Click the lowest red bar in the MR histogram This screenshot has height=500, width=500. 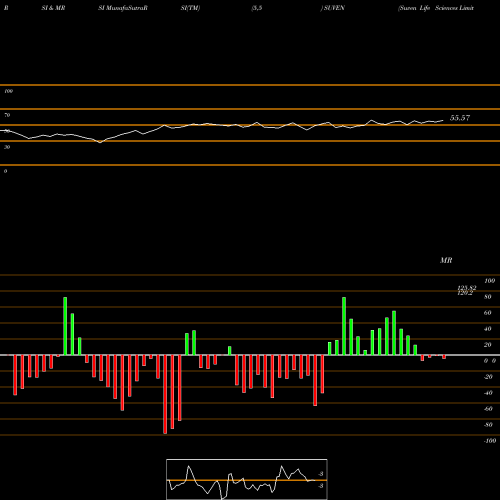pos(165,394)
